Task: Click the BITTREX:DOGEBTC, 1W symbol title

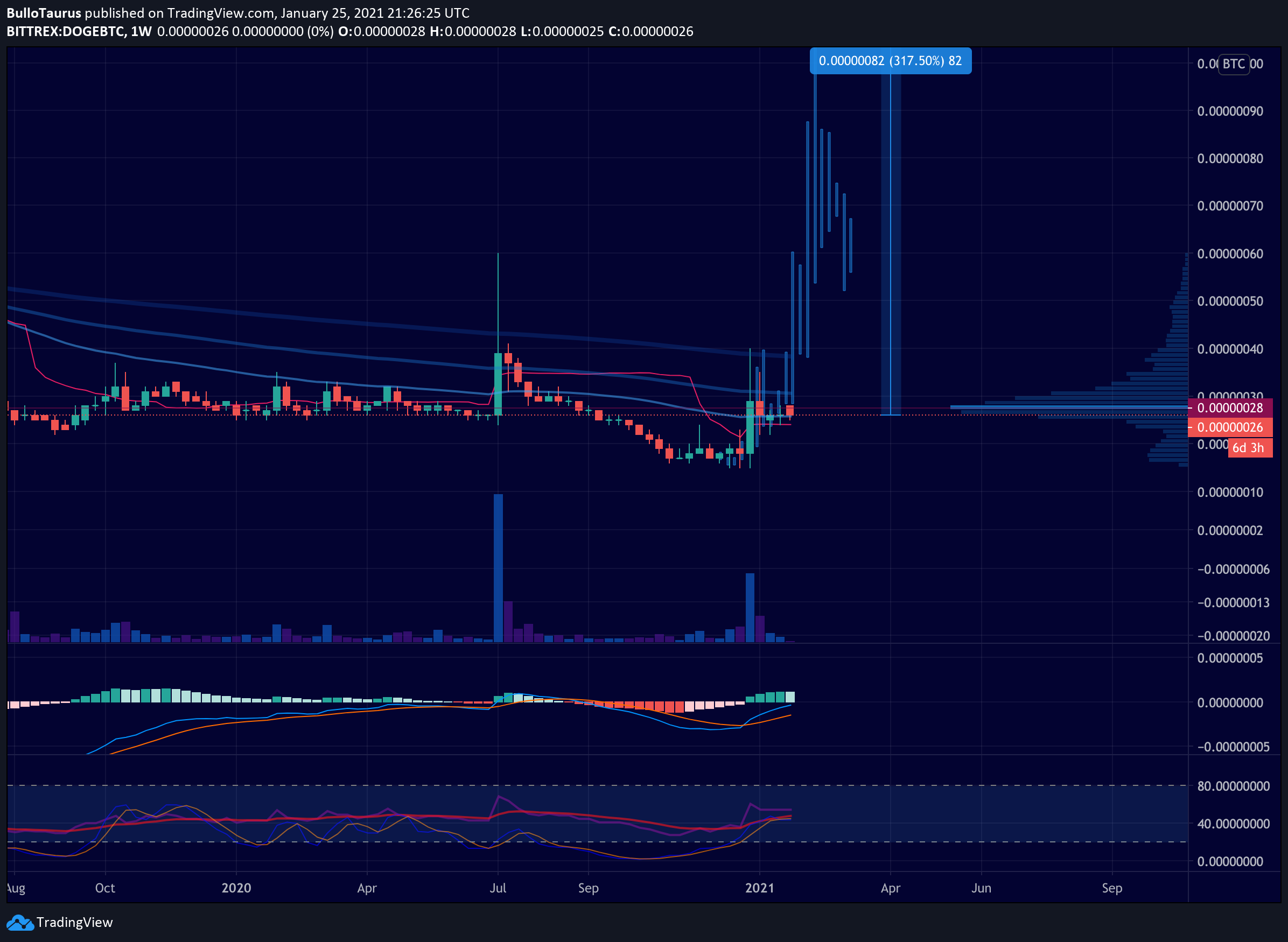Action: point(79,31)
